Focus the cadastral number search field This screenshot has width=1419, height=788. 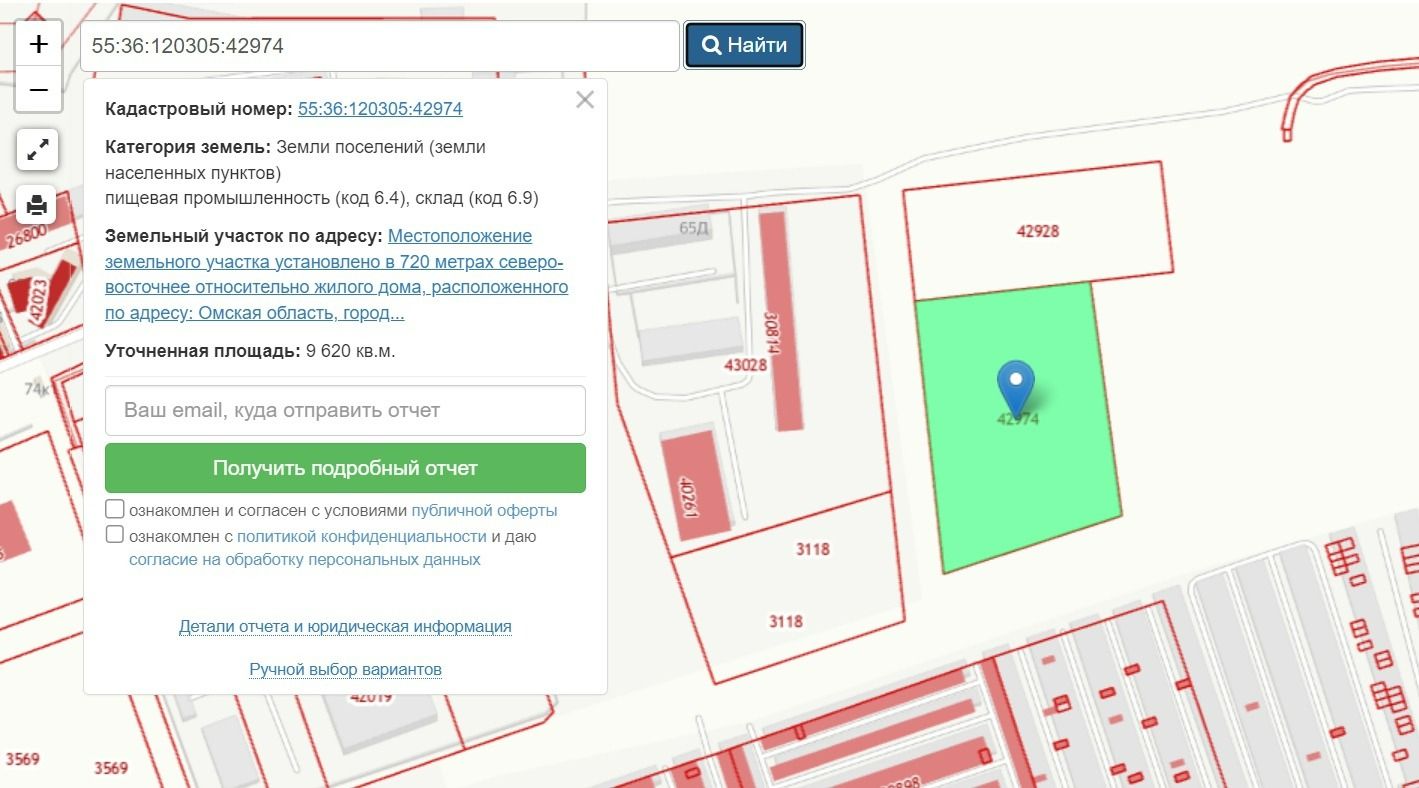coord(380,46)
